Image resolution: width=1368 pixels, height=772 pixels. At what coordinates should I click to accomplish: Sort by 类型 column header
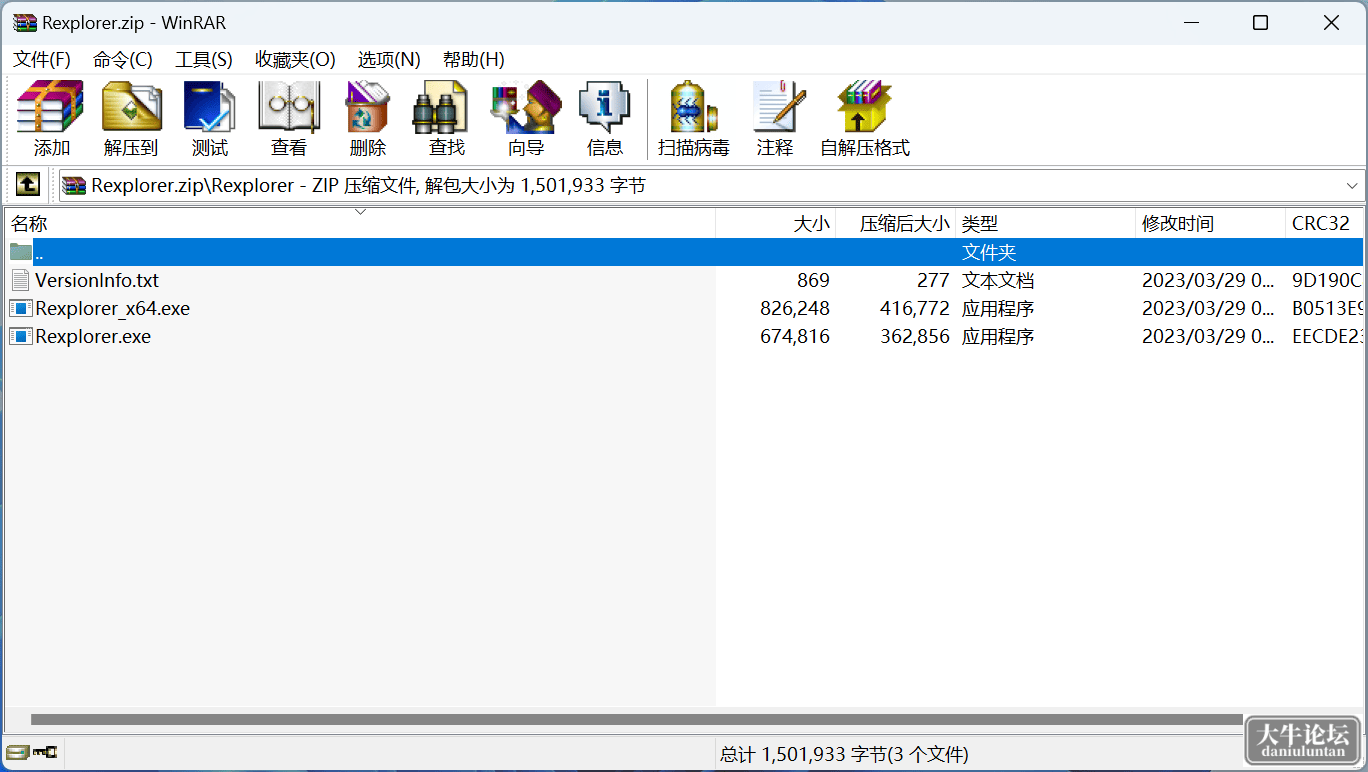point(1046,224)
